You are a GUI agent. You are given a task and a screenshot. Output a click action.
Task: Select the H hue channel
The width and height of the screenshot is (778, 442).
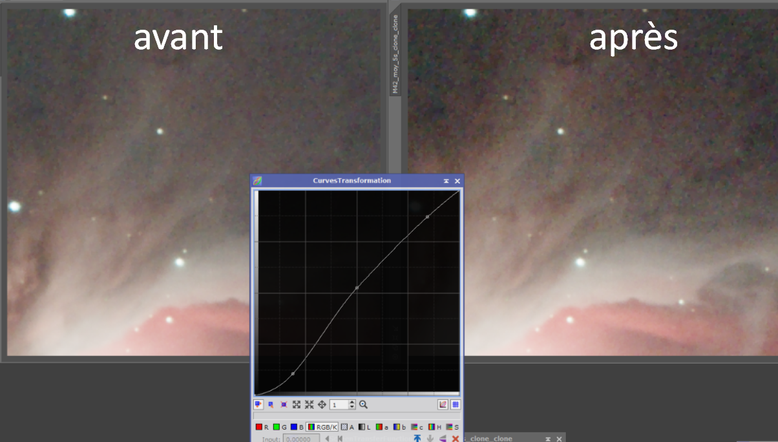click(435, 427)
